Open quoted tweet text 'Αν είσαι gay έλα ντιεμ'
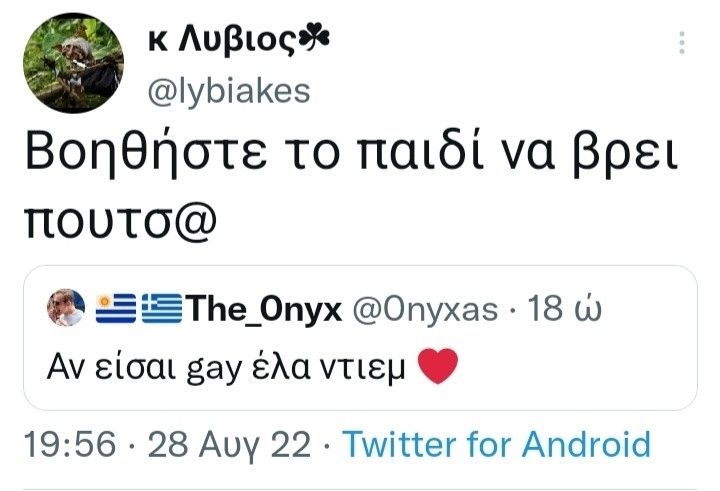This screenshot has width=720, height=491. [x=226, y=367]
